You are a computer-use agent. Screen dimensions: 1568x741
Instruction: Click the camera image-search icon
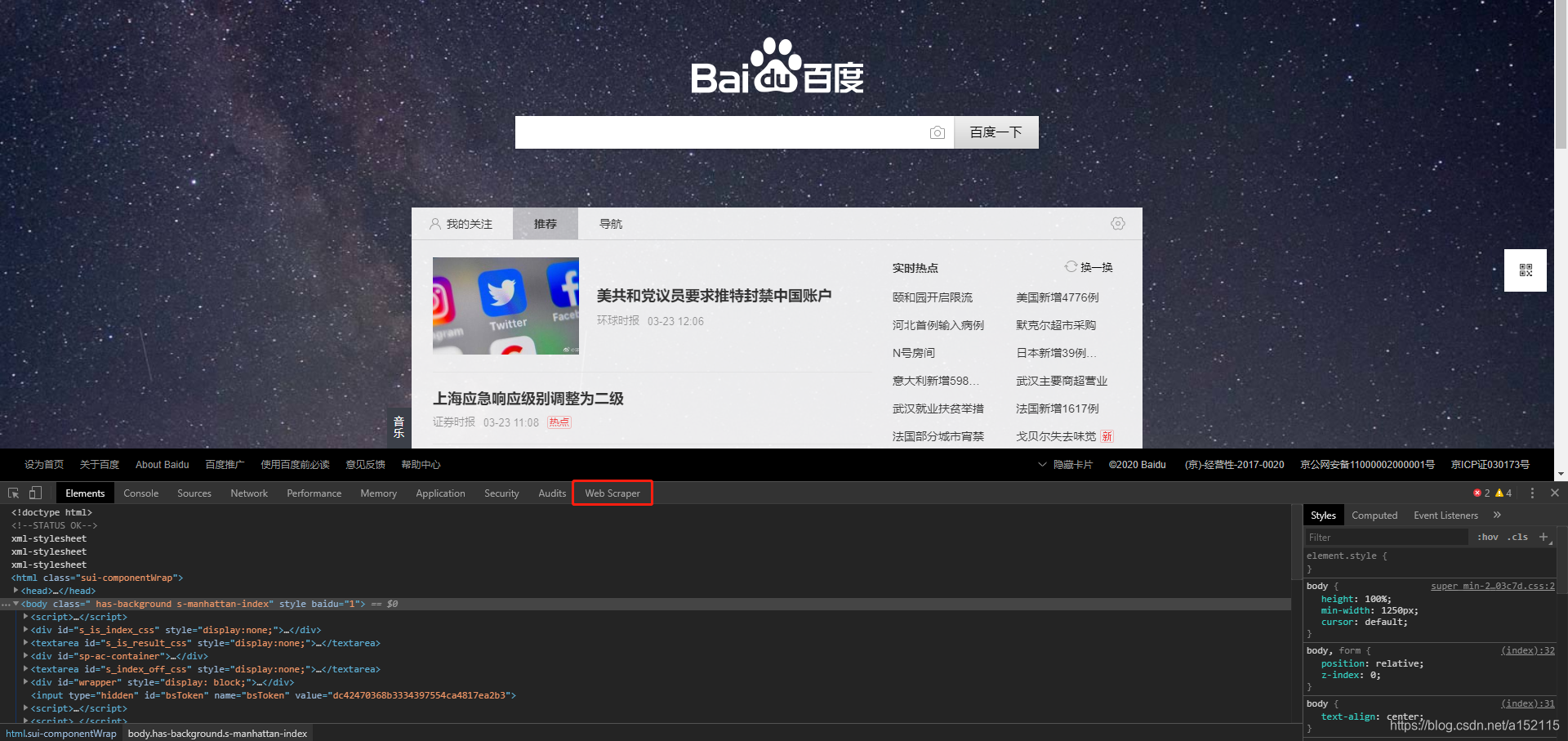click(937, 132)
